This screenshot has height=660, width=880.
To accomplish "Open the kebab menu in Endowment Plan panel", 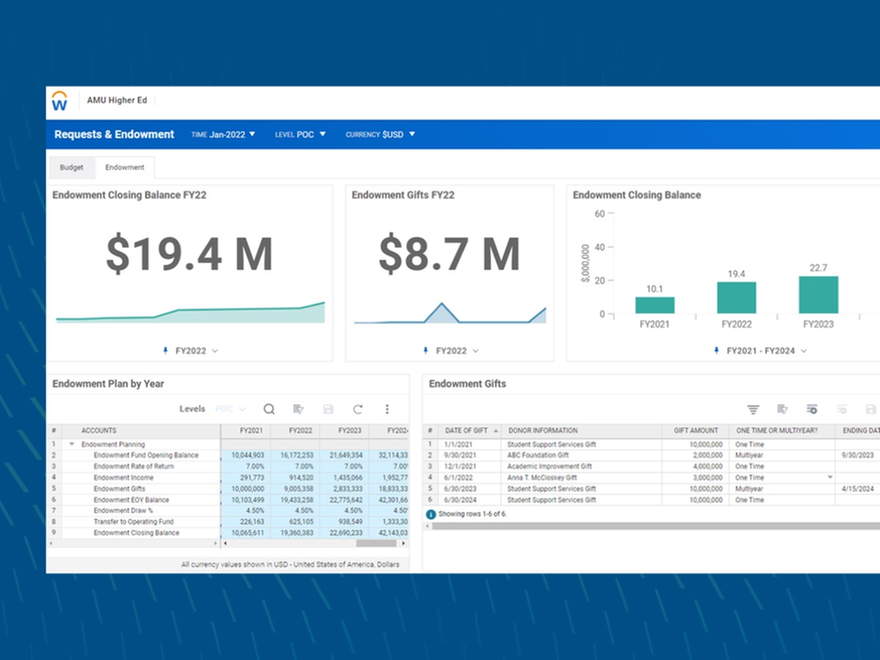I will pyautogui.click(x=386, y=409).
